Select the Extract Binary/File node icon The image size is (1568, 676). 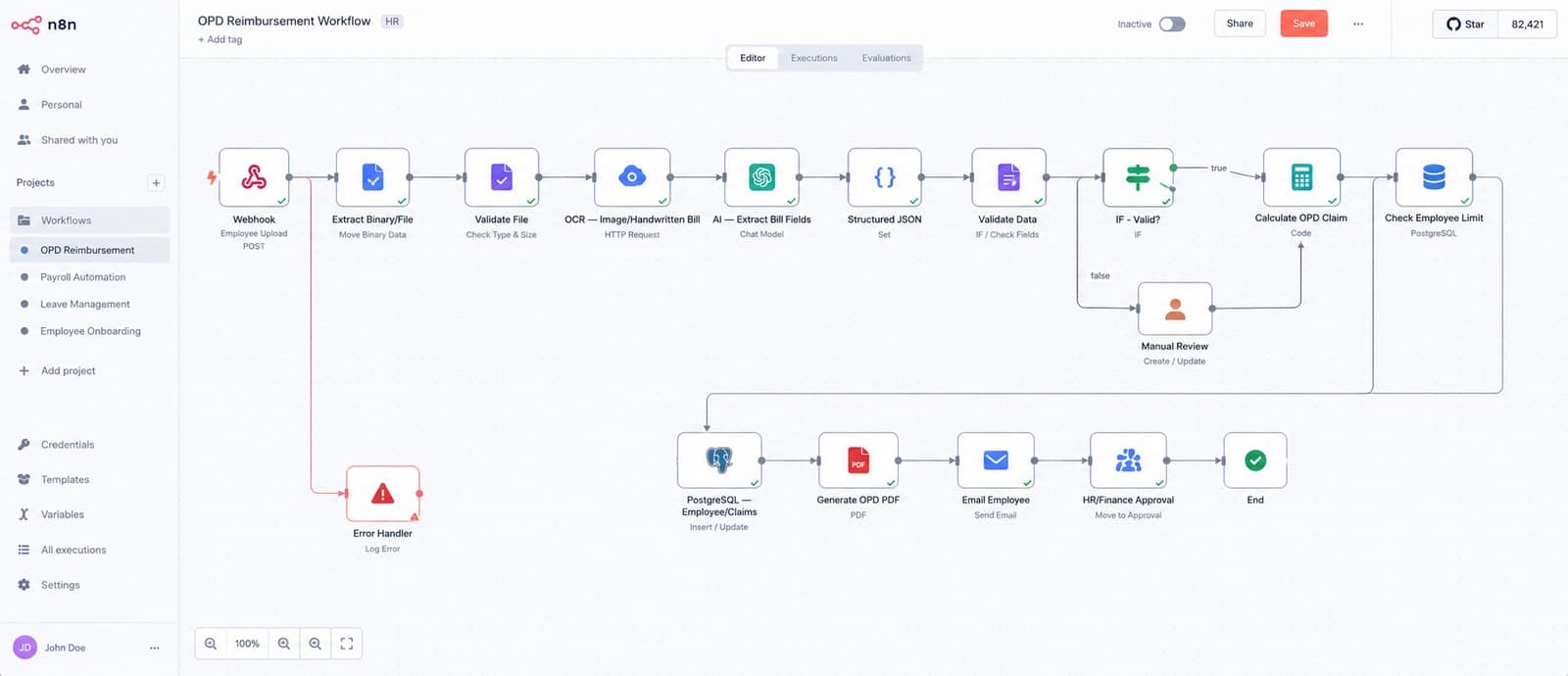pos(372,177)
